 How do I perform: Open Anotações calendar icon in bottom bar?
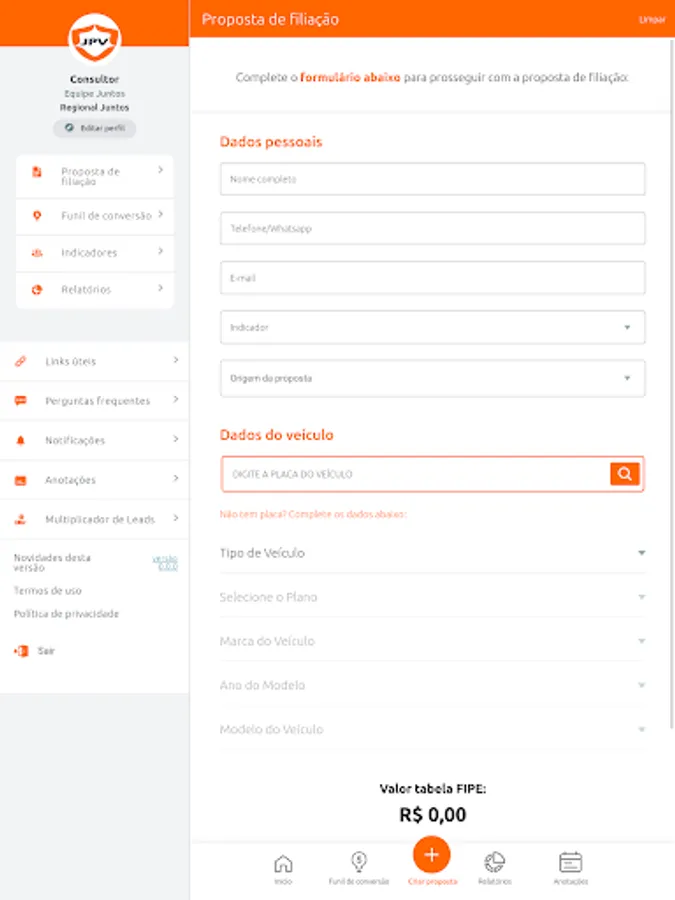tap(570, 864)
